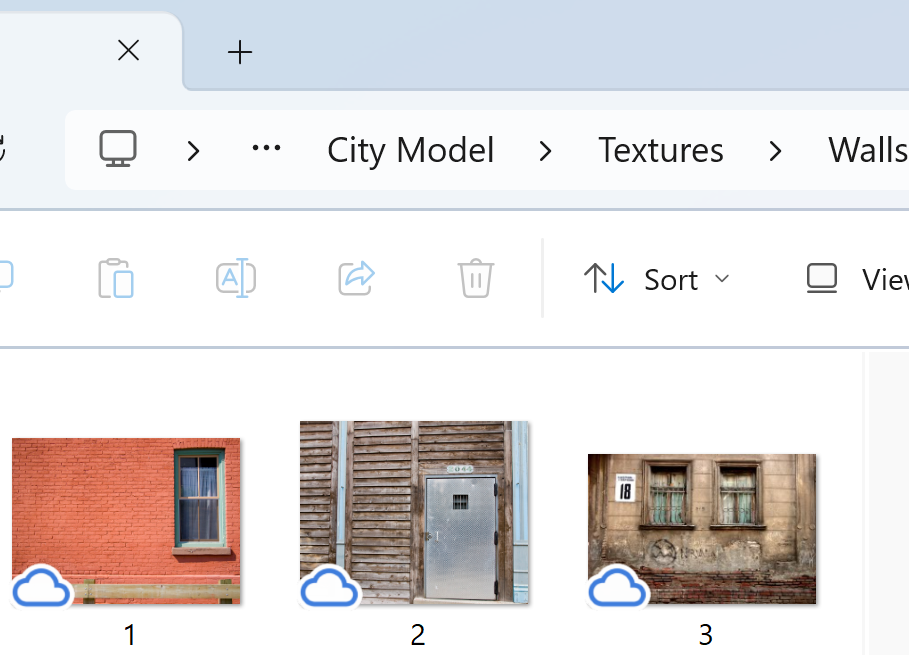Screen dimensions: 909x655
Task: Open the Sort dropdown menu
Action: tap(656, 279)
